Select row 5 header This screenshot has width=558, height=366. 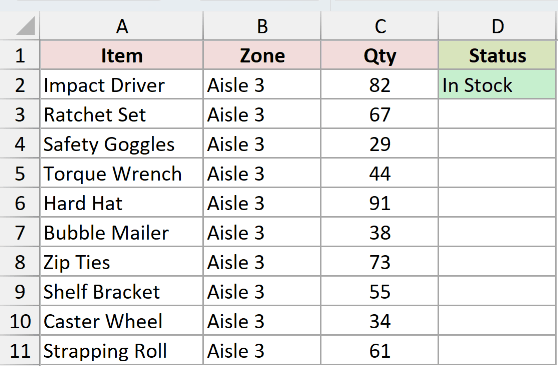tap(20, 173)
